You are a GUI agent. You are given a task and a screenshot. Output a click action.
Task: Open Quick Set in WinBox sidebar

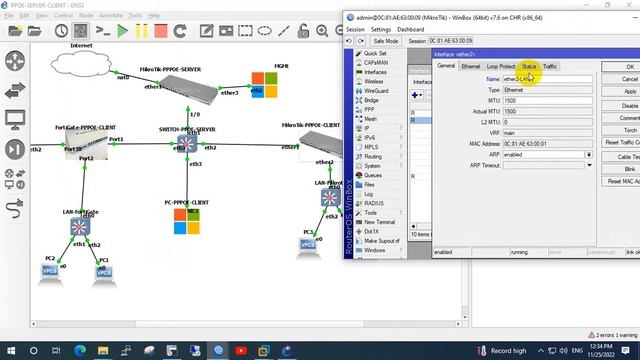point(375,53)
